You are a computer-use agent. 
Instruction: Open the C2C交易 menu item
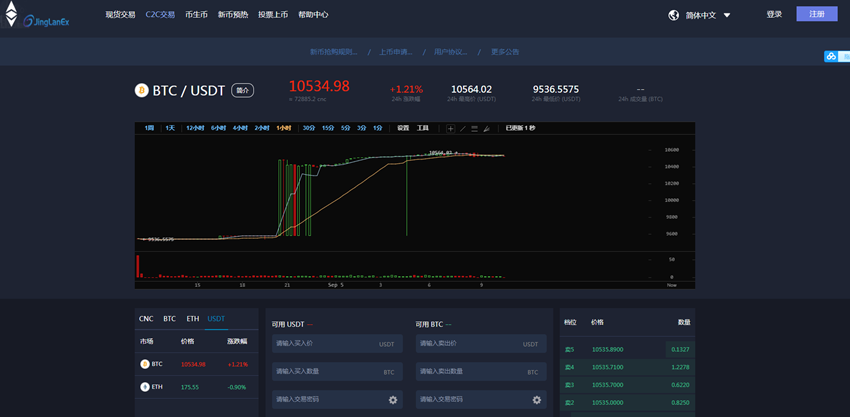coord(160,15)
